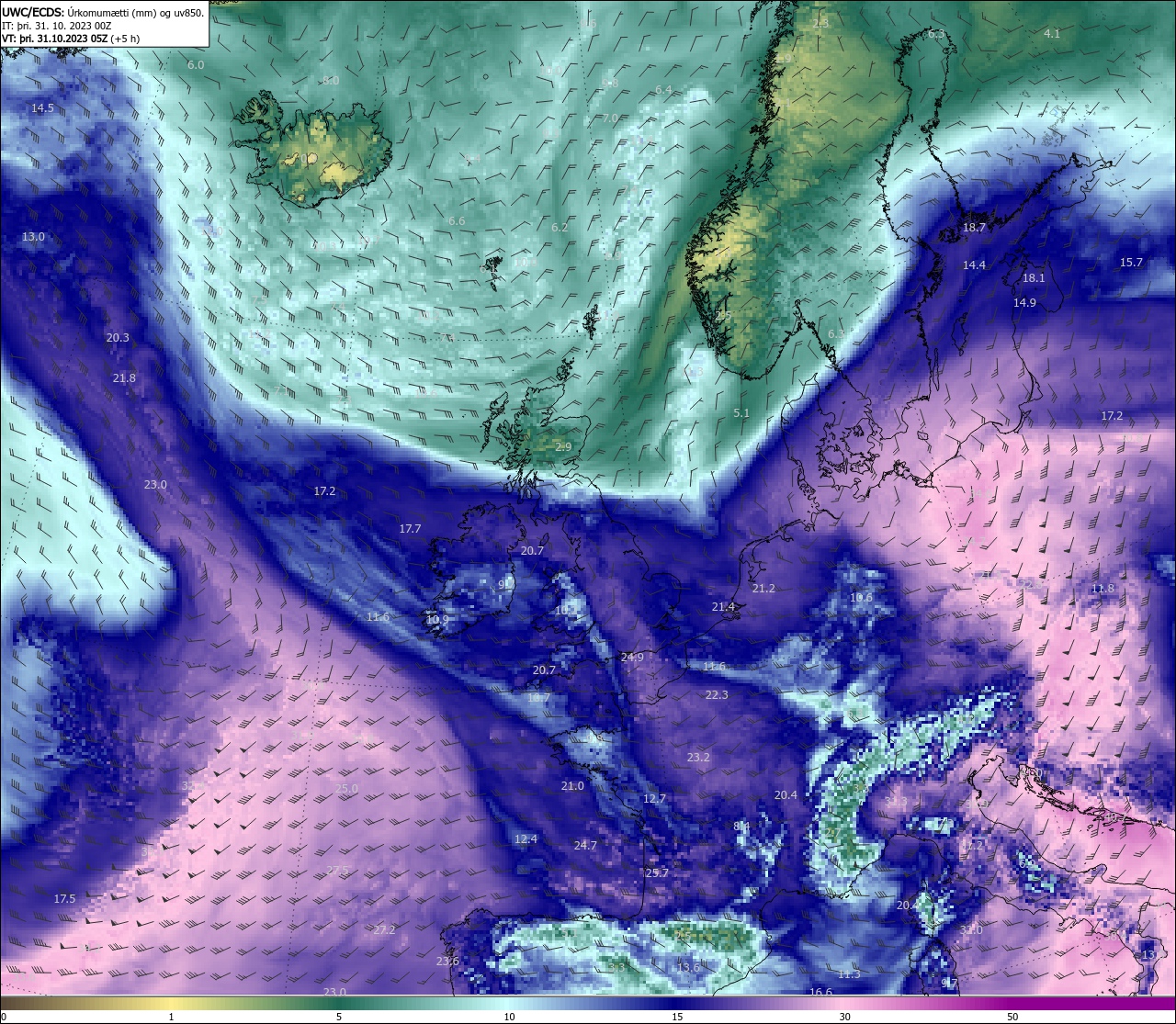The height and width of the screenshot is (1024, 1176).
Task: Click the 18.1 value label
Action: click(x=1034, y=278)
